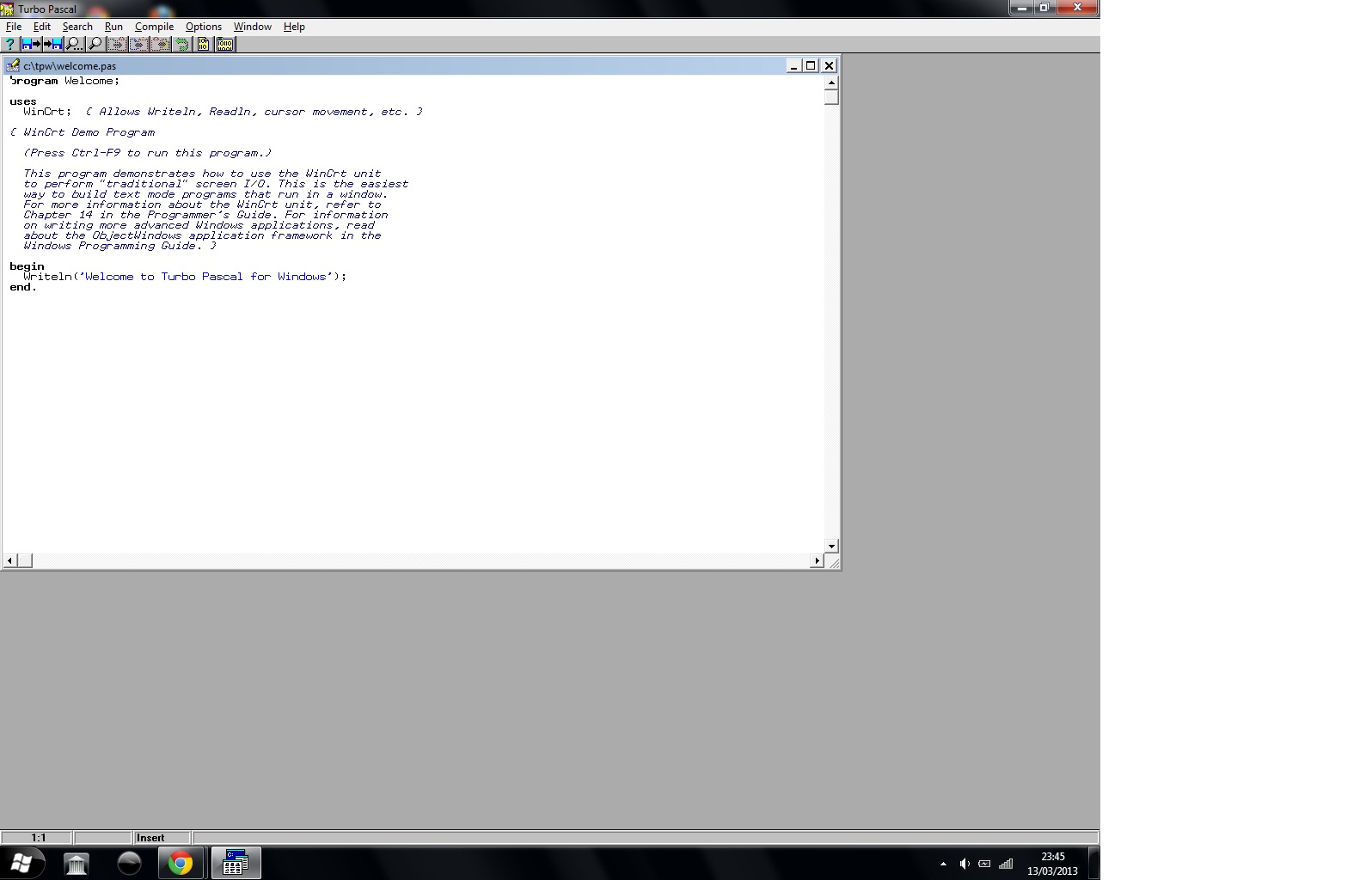Click the green Undo arrow icon
This screenshot has height=880, width=1372.
pyautogui.click(x=181, y=44)
